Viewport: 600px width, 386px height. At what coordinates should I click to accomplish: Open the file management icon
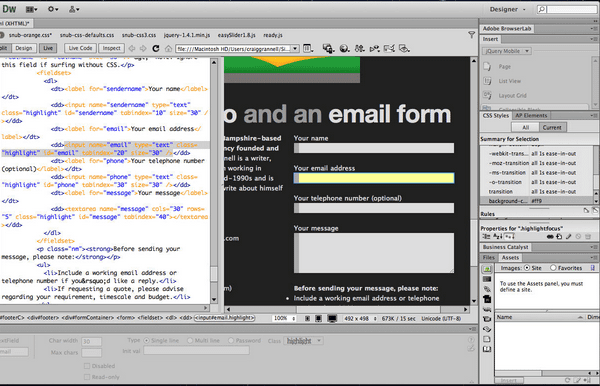click(359, 48)
